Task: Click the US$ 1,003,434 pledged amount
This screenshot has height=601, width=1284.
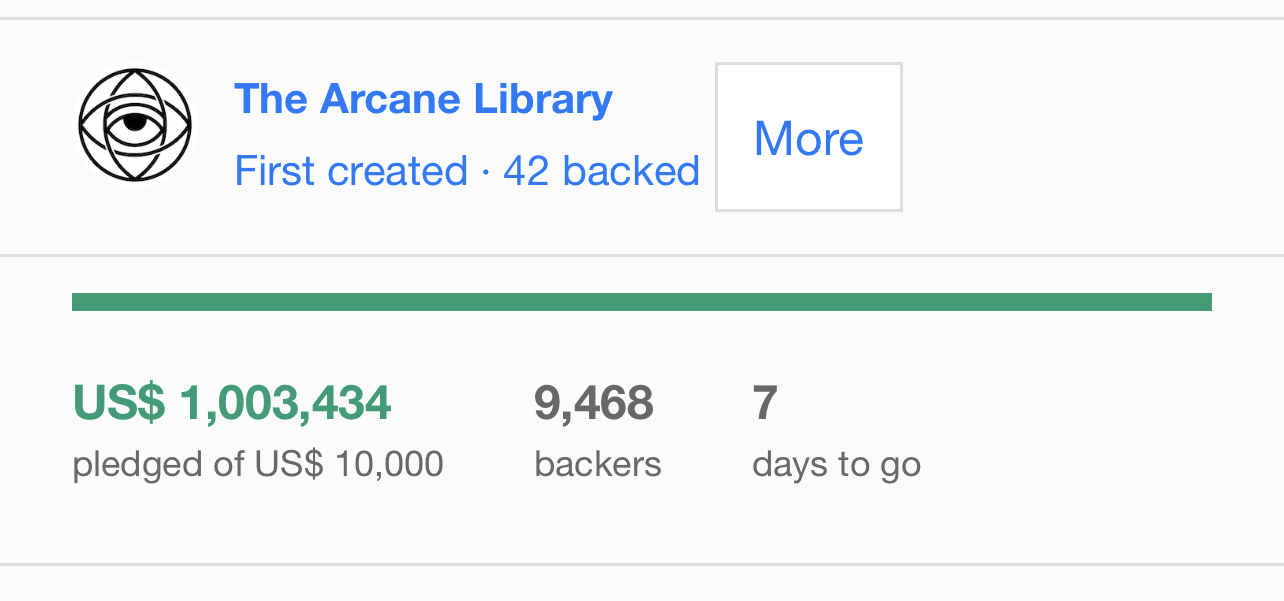Action: click(232, 403)
